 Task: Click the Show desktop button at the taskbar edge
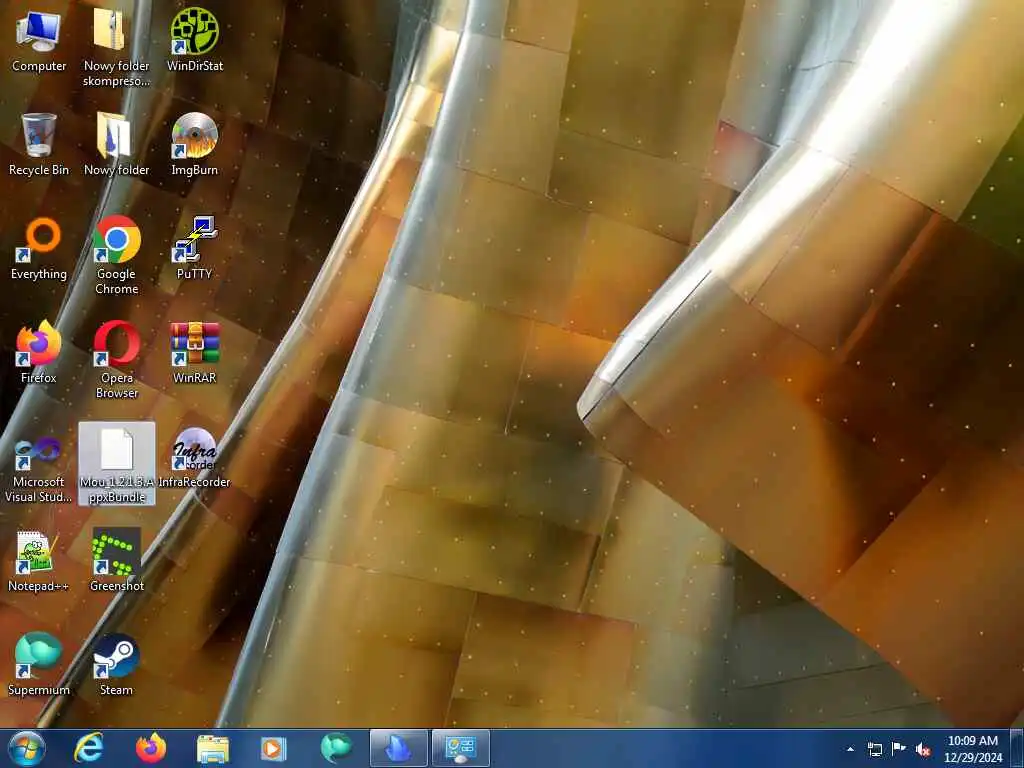1017,748
